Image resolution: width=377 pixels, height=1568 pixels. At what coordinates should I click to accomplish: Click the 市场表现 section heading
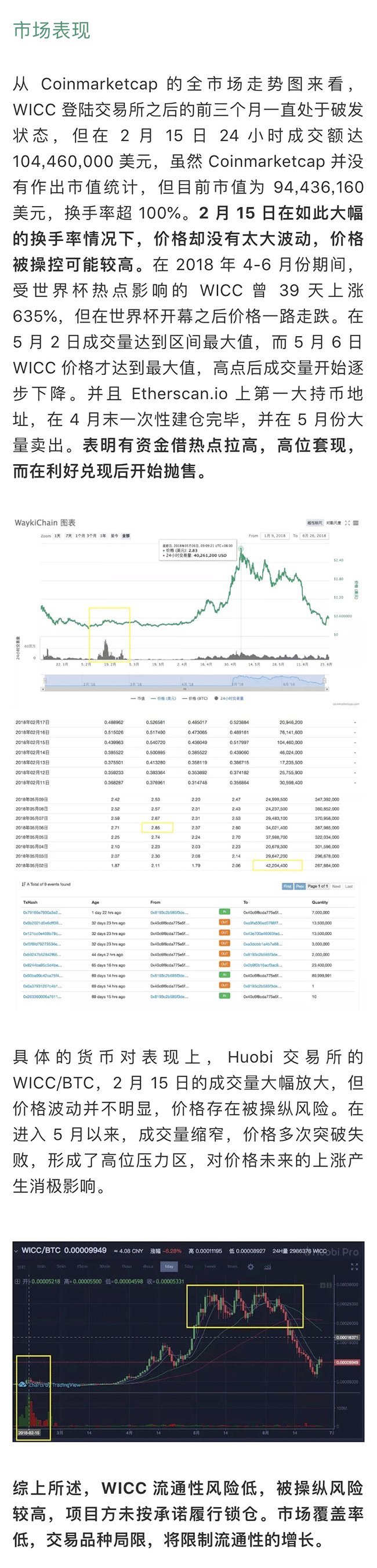click(52, 30)
